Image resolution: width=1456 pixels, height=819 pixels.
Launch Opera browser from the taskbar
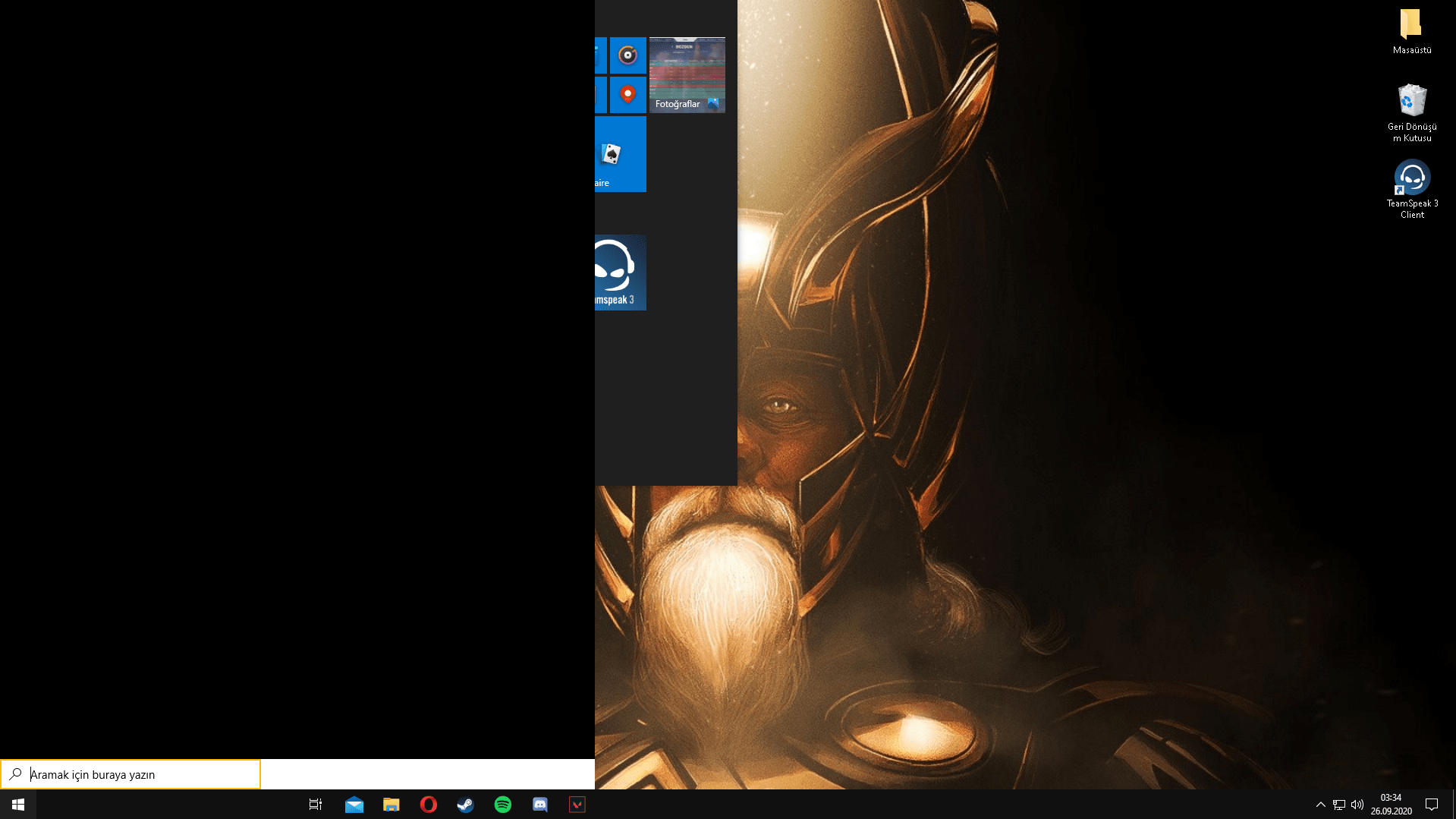tap(428, 804)
